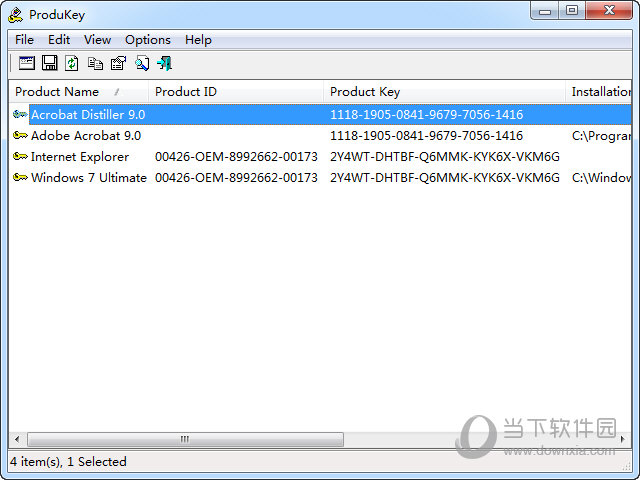Sort by the Product ID column header
640x480 pixels.
(236, 92)
